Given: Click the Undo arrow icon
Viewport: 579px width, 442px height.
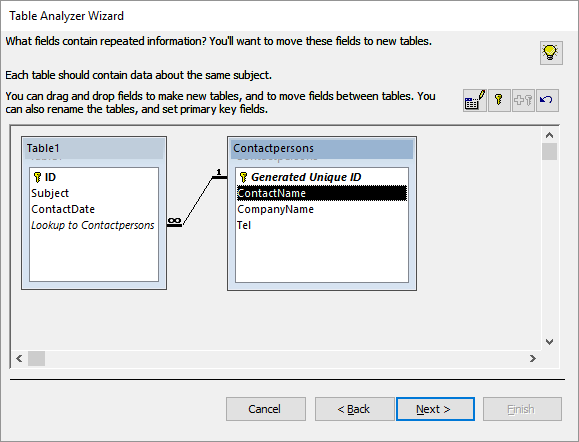Looking at the screenshot, I should coord(547,100).
